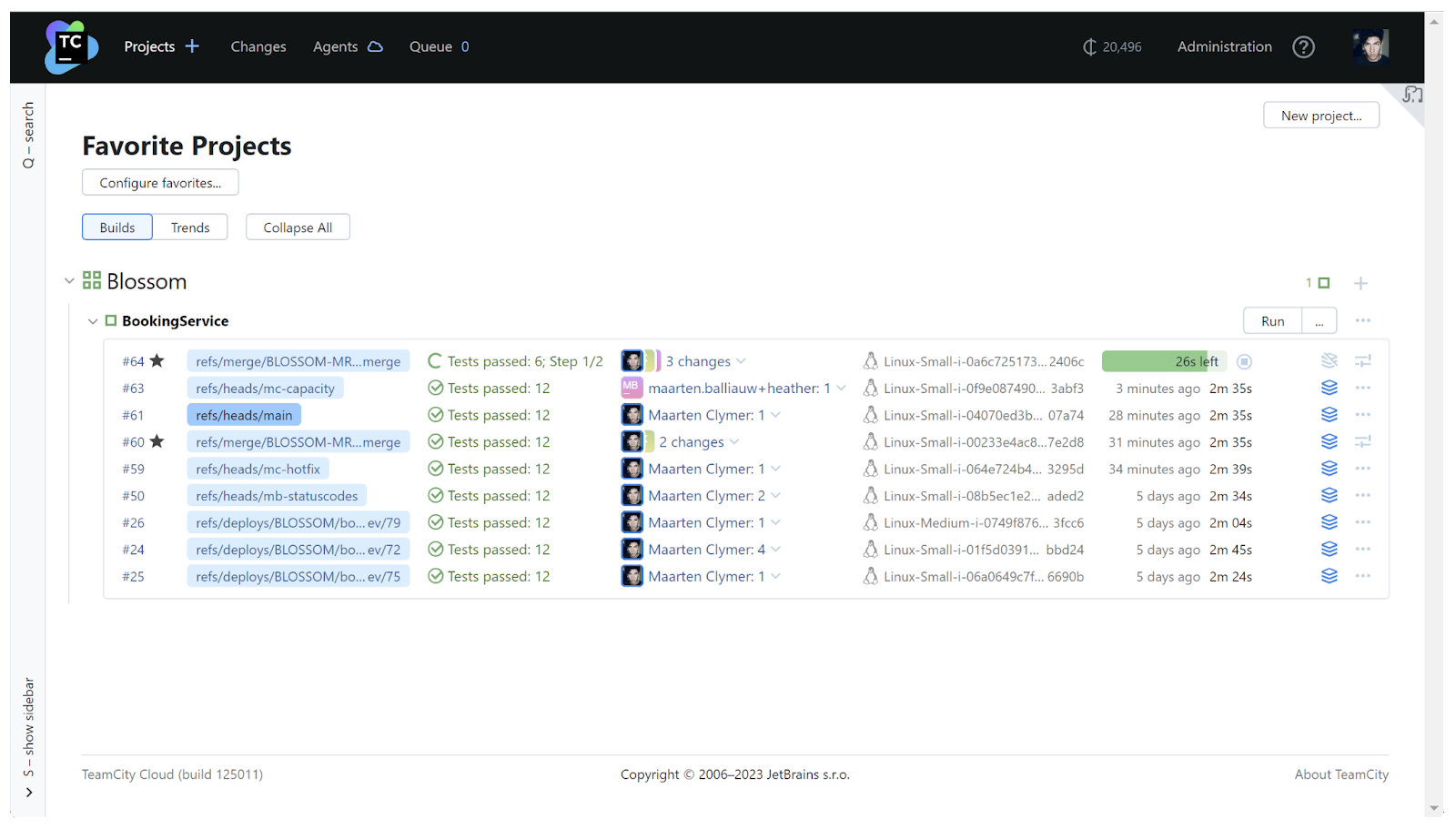Screen dimensions: 1456x829
Task: Select branch refs/heads/main
Action: [x=244, y=415]
